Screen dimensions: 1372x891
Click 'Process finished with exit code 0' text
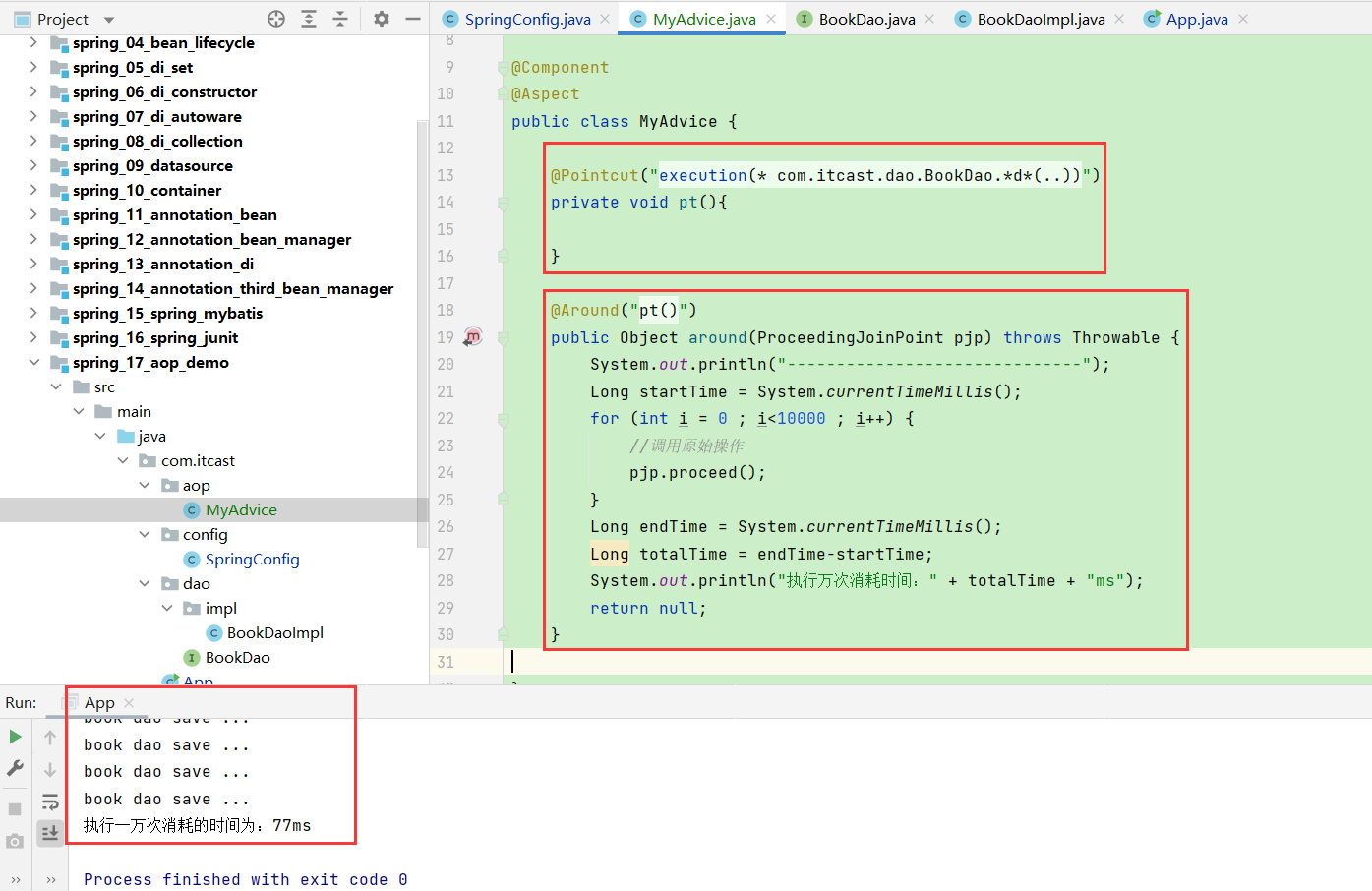coord(245,879)
